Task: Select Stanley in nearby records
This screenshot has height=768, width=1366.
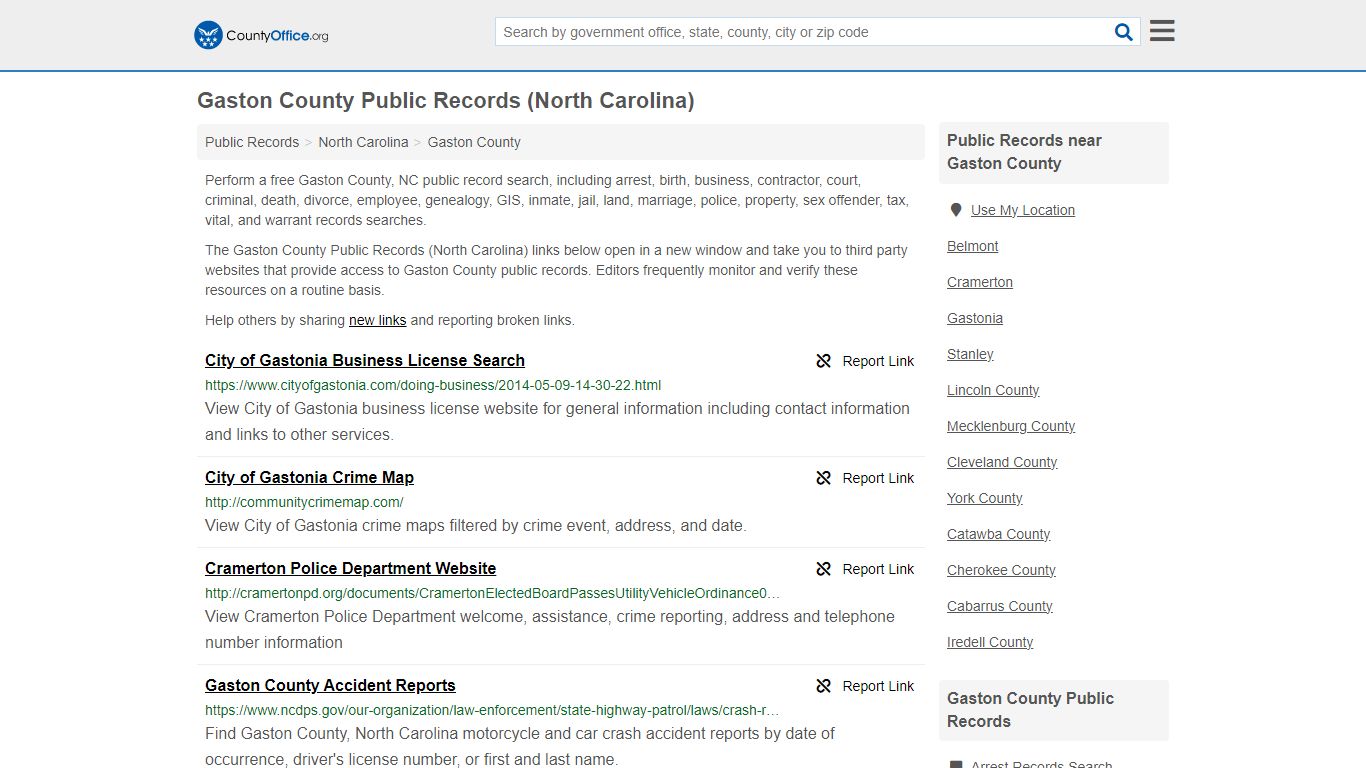Action: [x=970, y=354]
